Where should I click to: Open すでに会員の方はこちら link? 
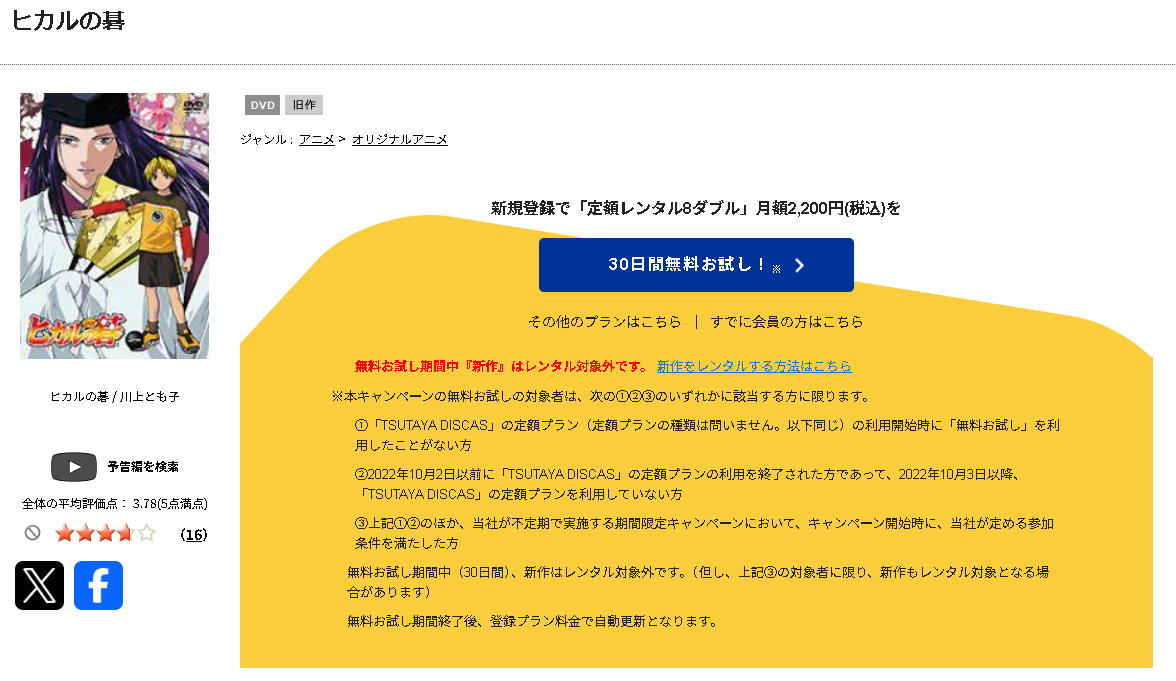pyautogui.click(x=787, y=322)
